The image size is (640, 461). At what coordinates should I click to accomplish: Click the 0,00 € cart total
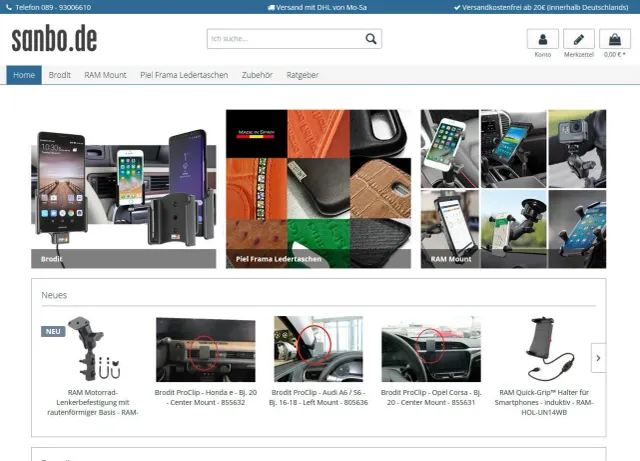click(x=615, y=55)
